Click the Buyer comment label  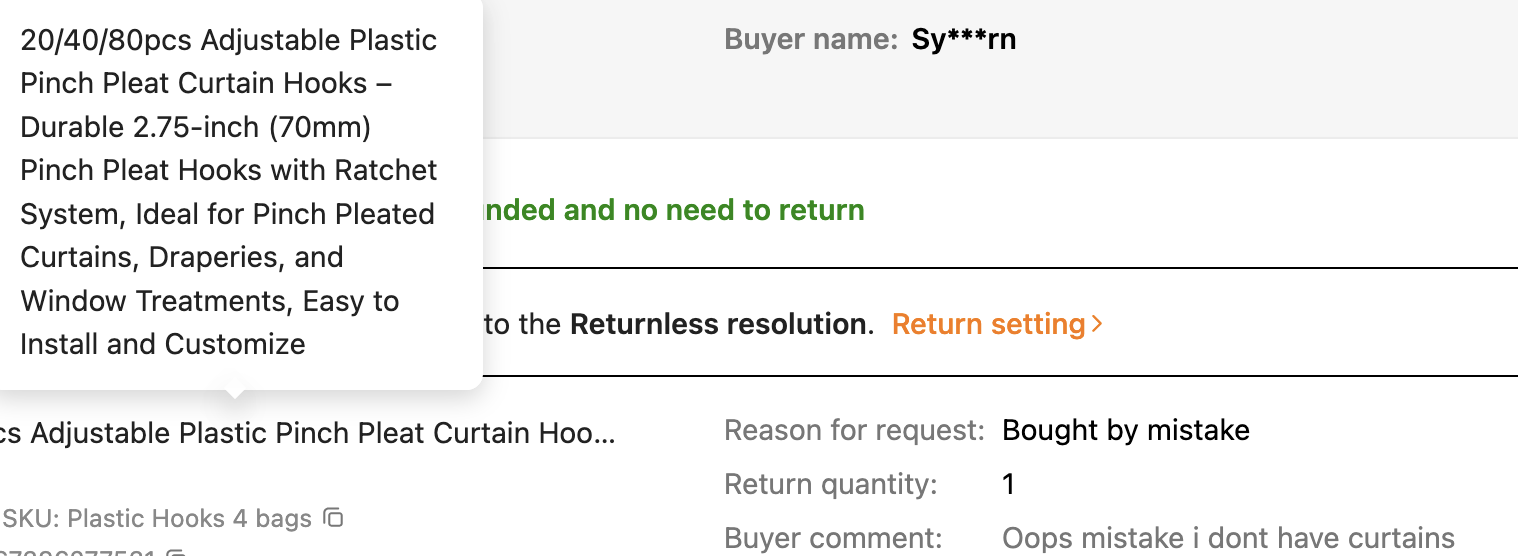(x=833, y=538)
